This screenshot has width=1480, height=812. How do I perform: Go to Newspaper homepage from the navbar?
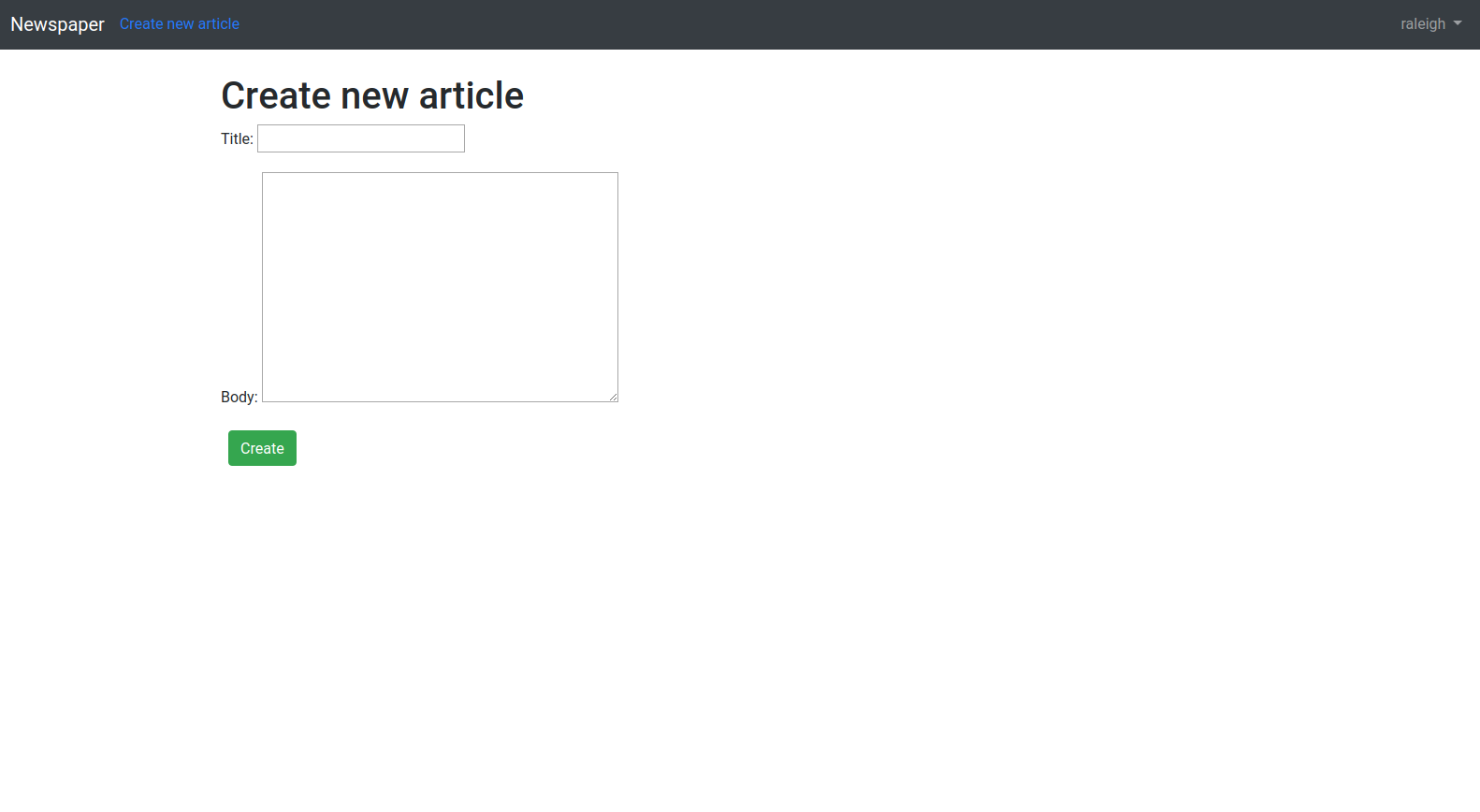pyautogui.click(x=57, y=24)
